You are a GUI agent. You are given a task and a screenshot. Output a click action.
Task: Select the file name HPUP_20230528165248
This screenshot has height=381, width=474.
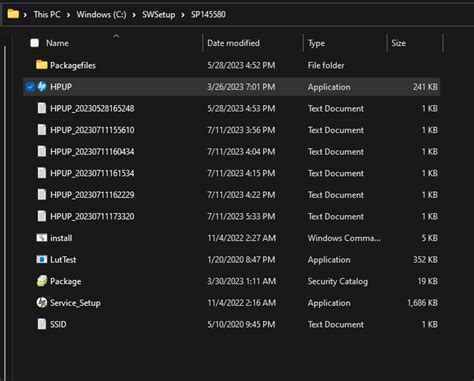pyautogui.click(x=92, y=109)
